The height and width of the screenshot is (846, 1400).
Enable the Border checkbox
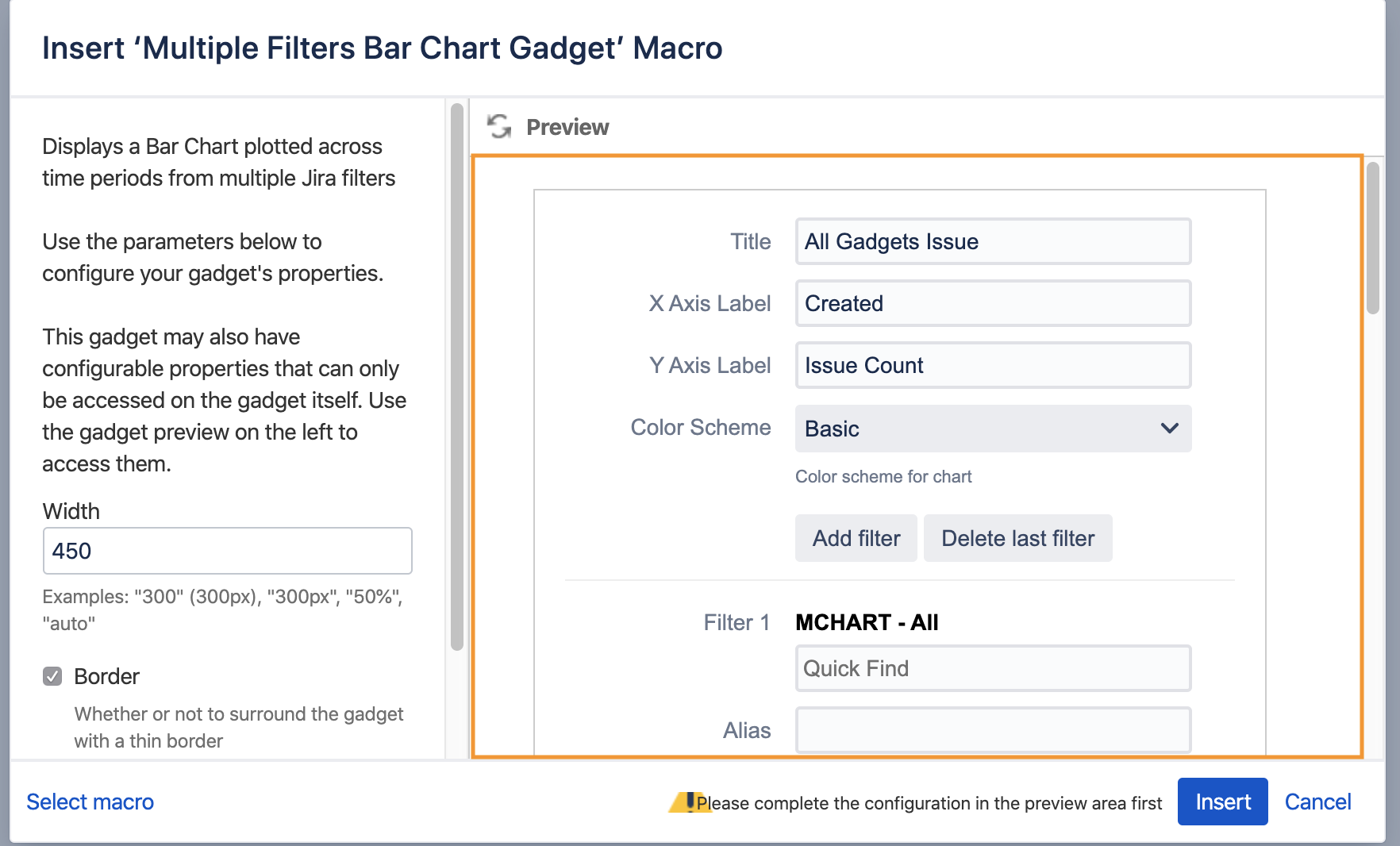[x=52, y=676]
